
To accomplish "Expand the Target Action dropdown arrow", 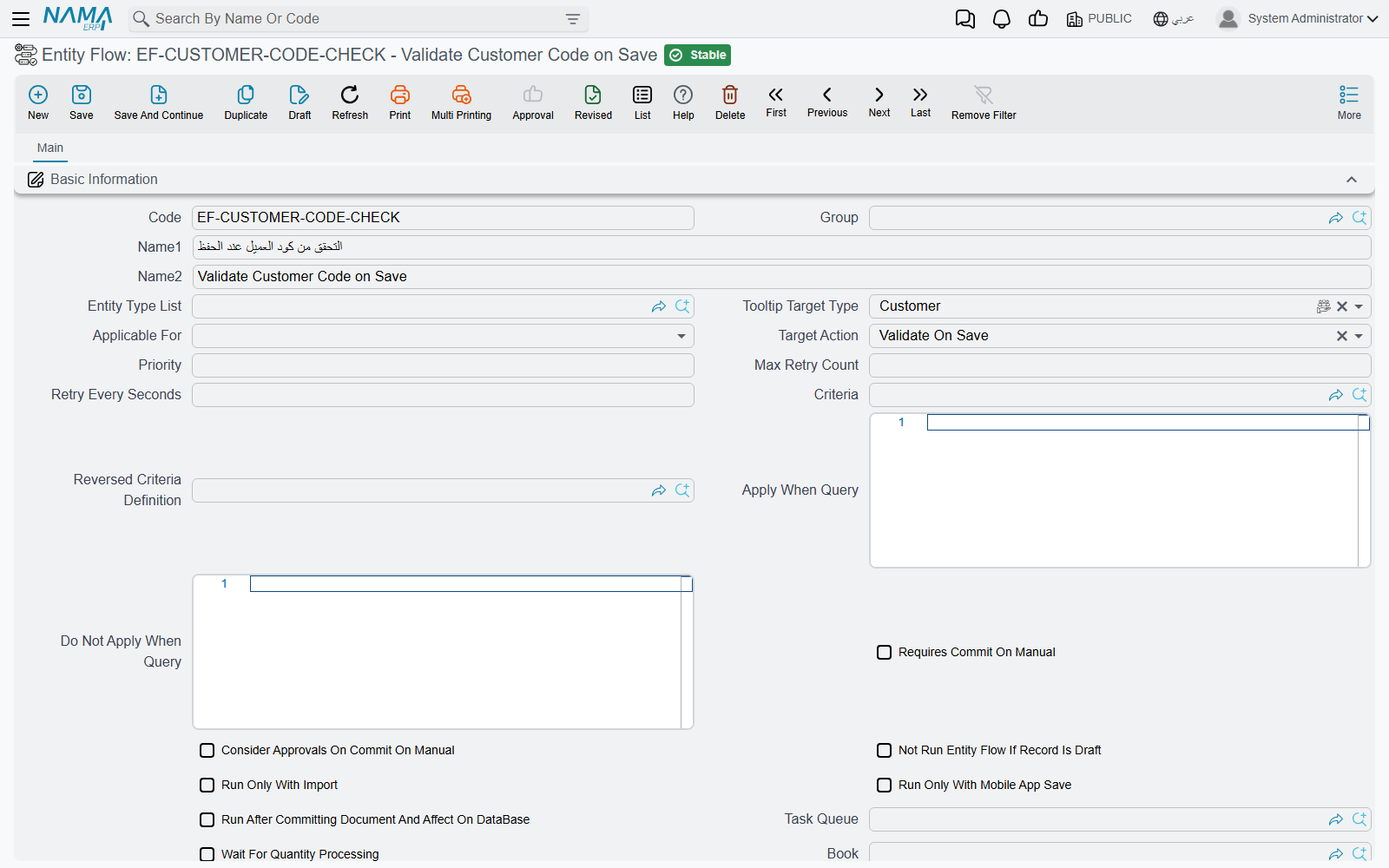I will coord(1359,336).
